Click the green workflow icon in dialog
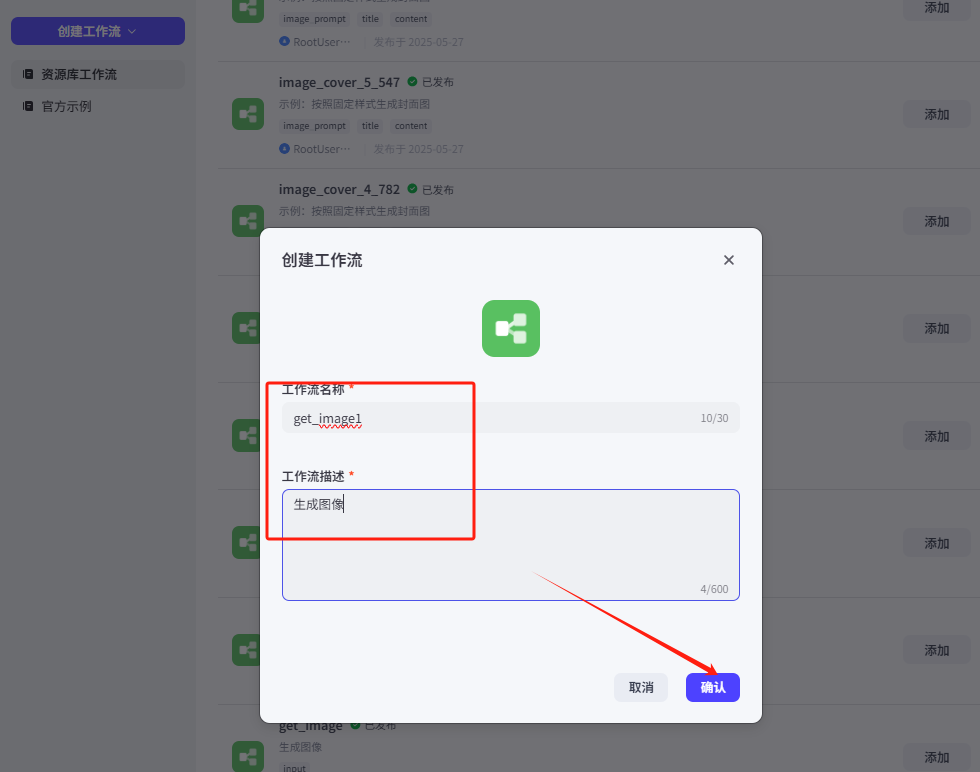Image resolution: width=980 pixels, height=772 pixels. coord(511,328)
